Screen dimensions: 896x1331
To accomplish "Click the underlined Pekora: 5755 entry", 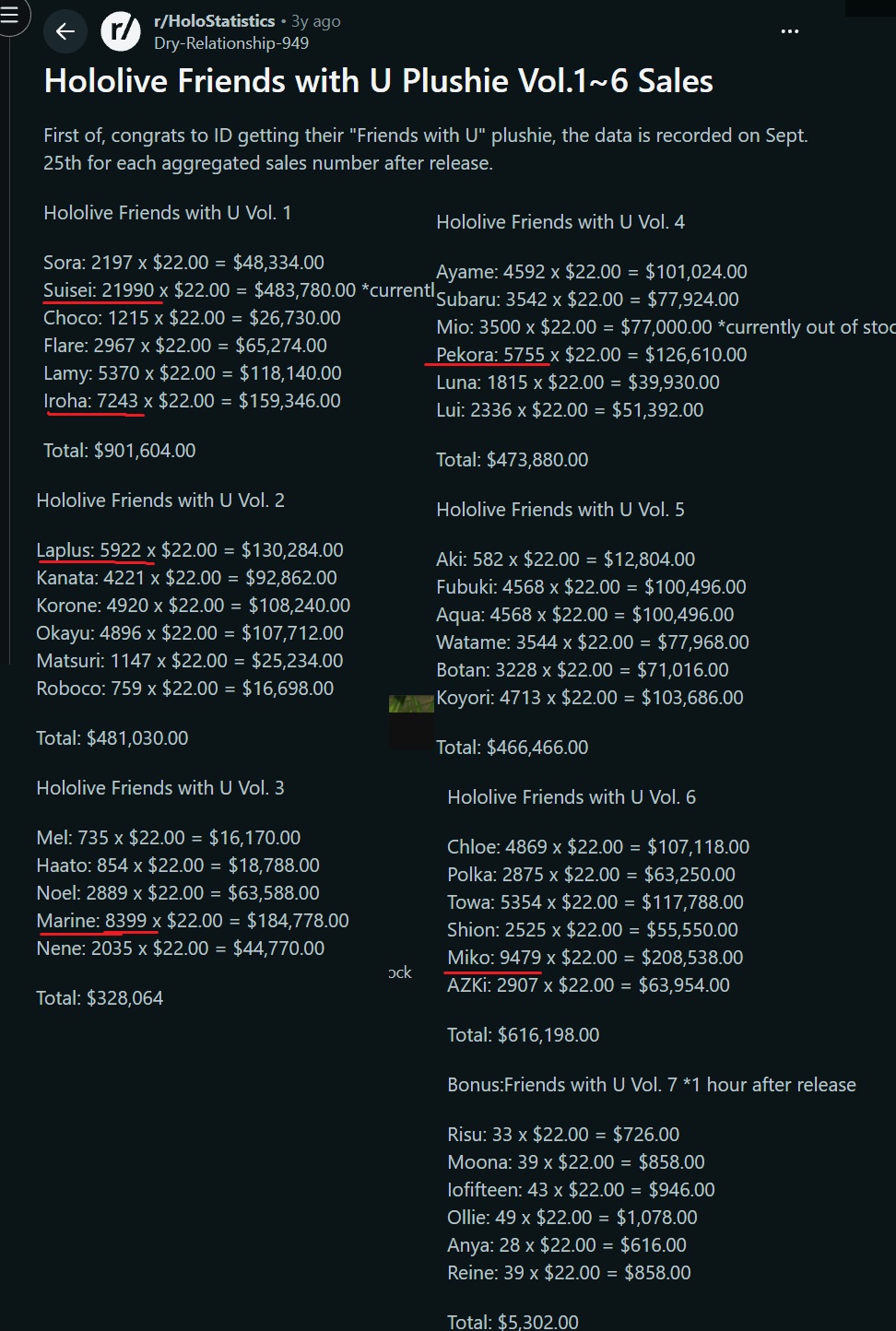I will click(x=490, y=355).
